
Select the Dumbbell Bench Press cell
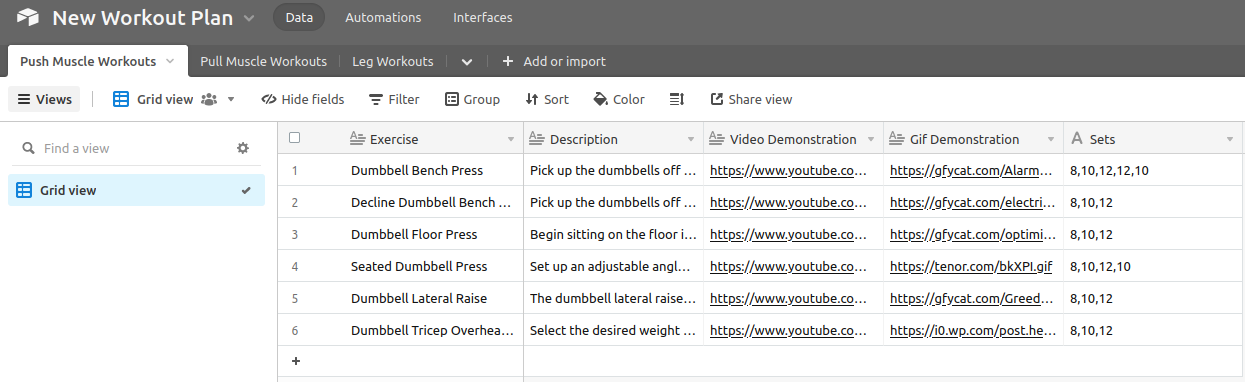pyautogui.click(x=433, y=171)
